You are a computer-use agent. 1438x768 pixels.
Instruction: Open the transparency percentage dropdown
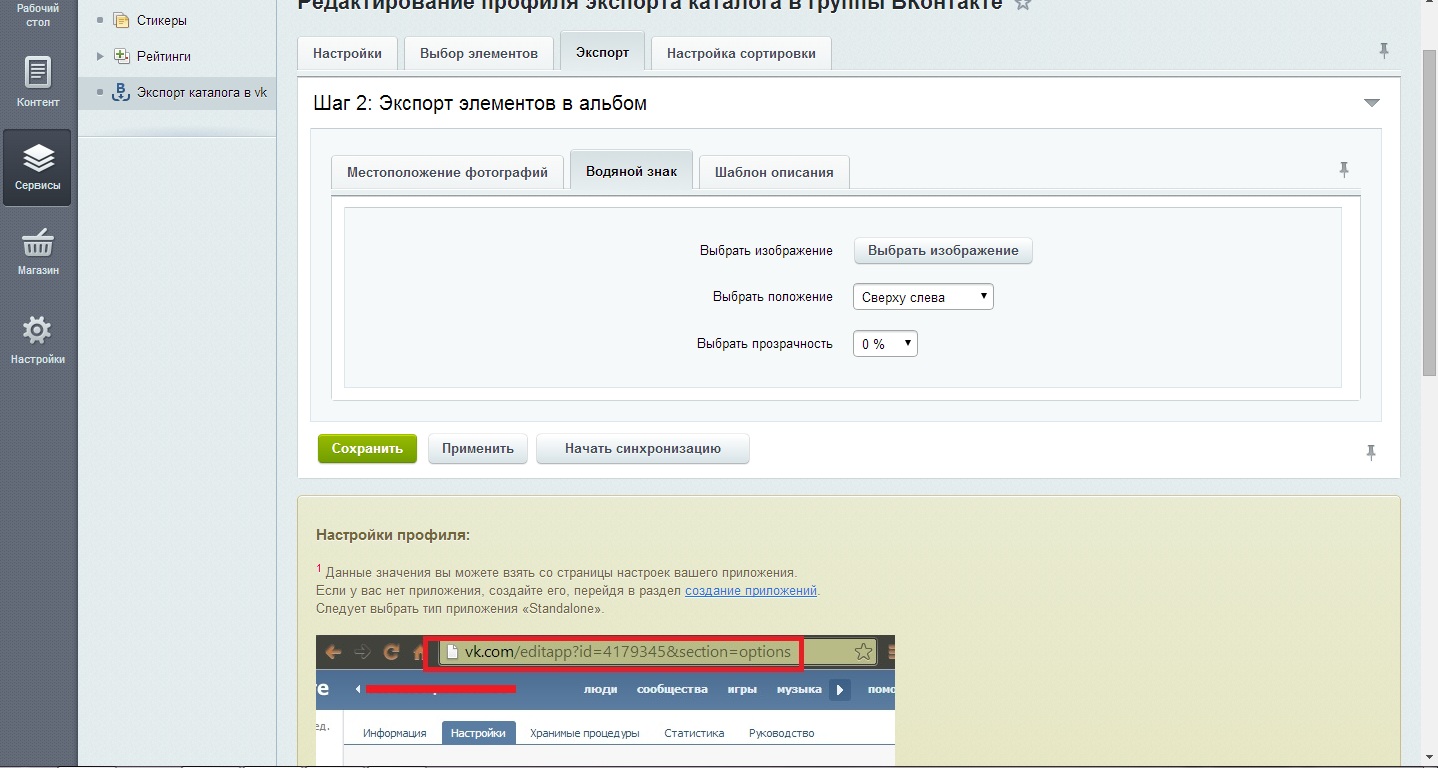pos(884,343)
